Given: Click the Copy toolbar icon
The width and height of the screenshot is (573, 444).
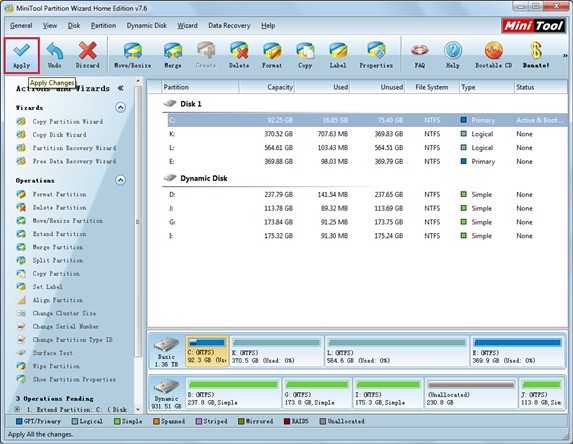Looking at the screenshot, I should 305,56.
